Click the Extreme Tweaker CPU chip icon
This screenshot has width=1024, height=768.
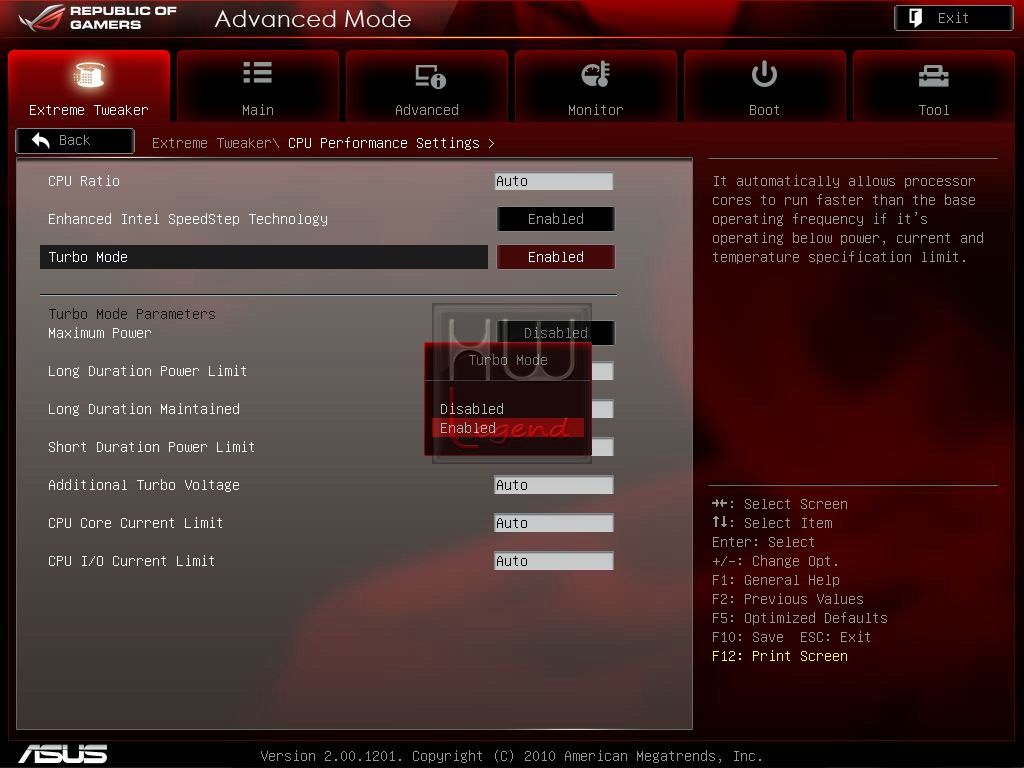pyautogui.click(x=89, y=74)
